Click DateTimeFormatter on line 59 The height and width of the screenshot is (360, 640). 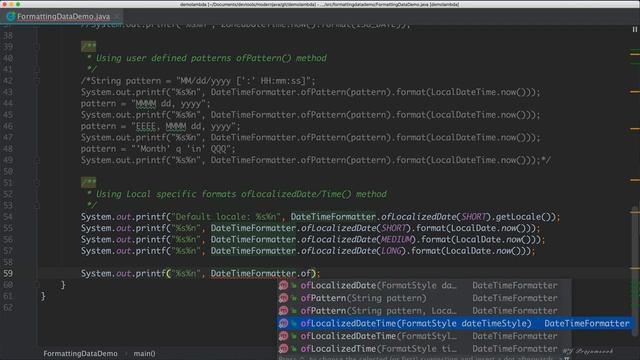253,273
